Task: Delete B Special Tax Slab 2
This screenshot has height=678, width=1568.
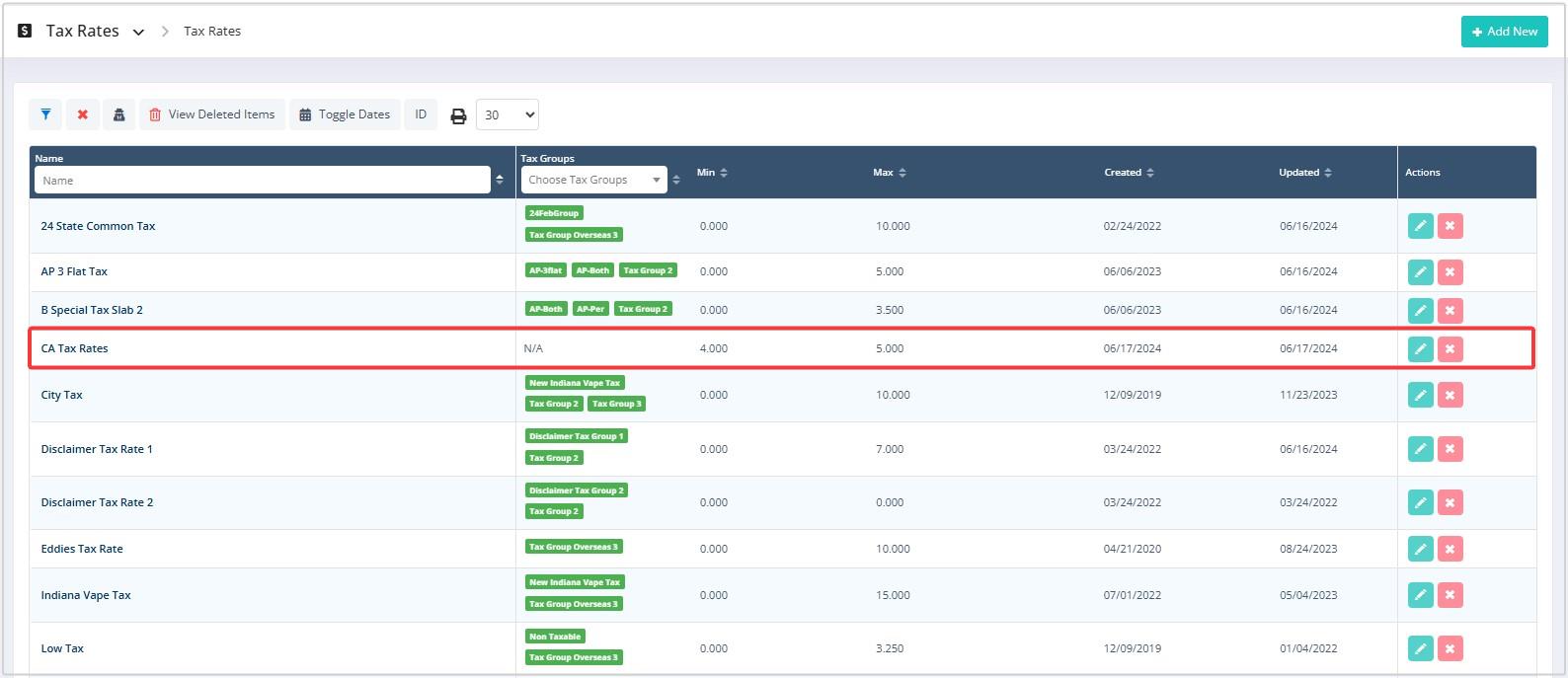Action: (1450, 310)
